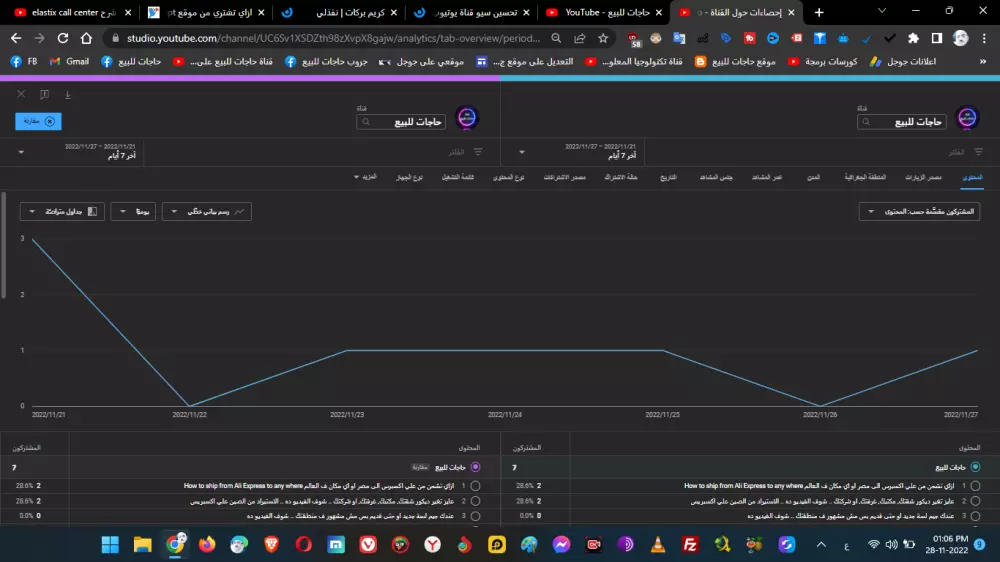
Task: Open the 'موقع حاجات للبيع' bookmark
Action: (x=735, y=62)
